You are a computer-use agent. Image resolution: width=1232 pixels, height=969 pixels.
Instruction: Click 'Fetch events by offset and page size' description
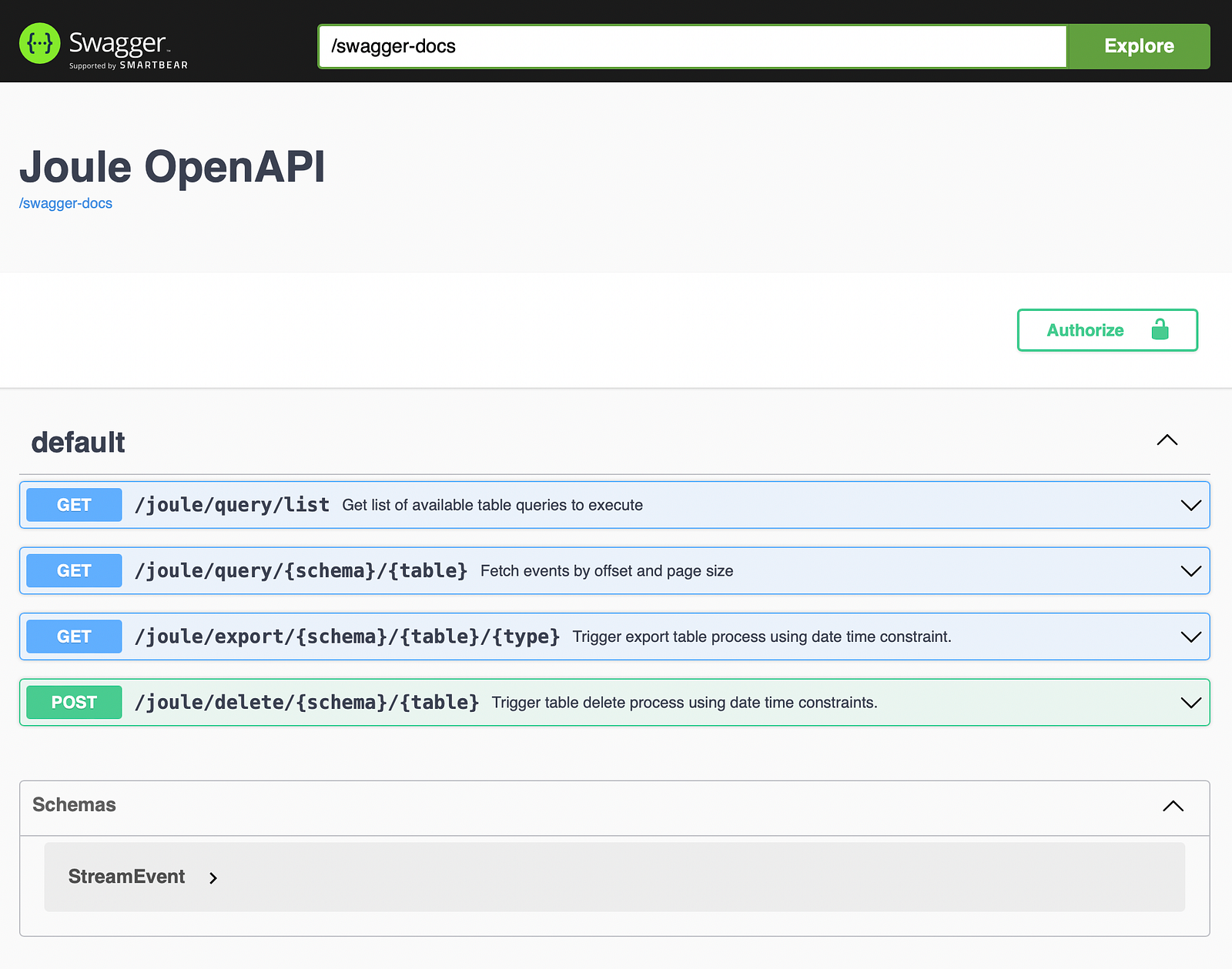(x=607, y=571)
